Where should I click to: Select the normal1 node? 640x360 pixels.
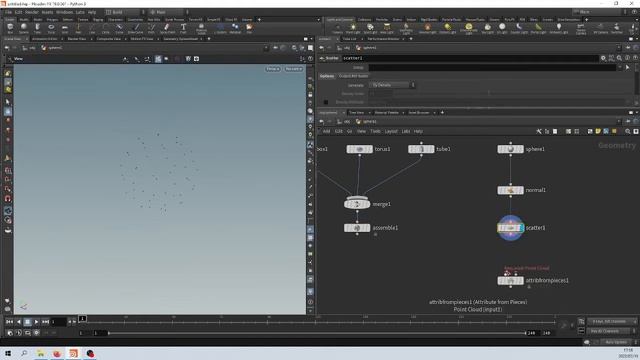pyautogui.click(x=511, y=190)
